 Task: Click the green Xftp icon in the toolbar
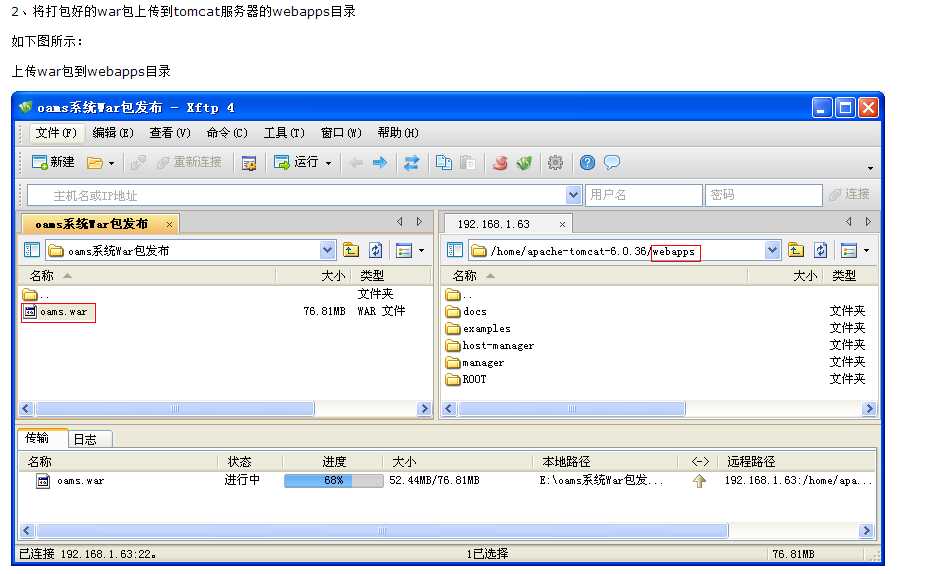524,162
